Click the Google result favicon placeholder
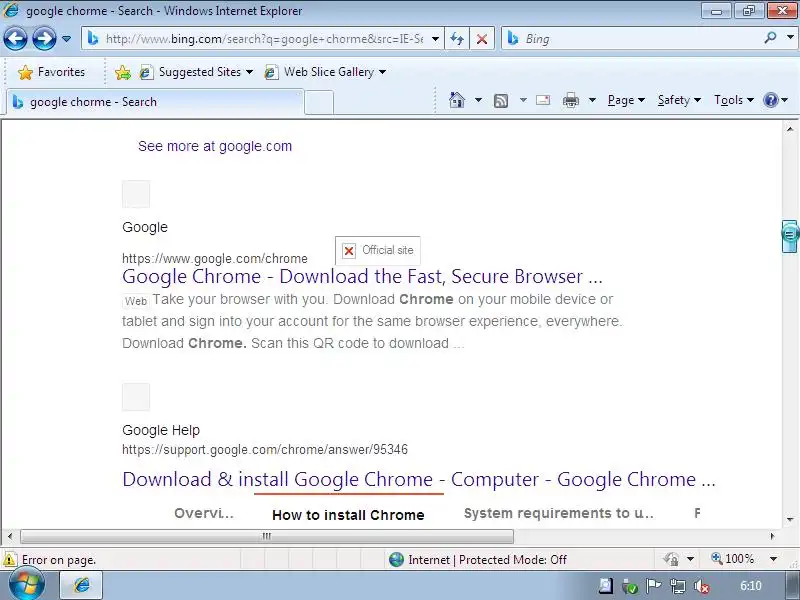Screen dimensions: 800x600 pos(136,194)
